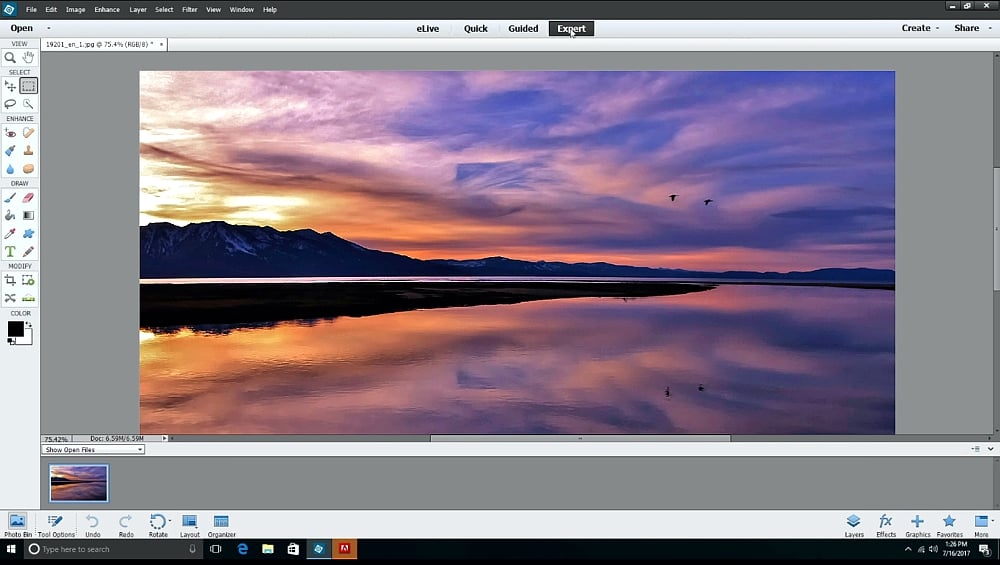Open the Effects panel
The height and width of the screenshot is (565, 1000).
click(886, 524)
